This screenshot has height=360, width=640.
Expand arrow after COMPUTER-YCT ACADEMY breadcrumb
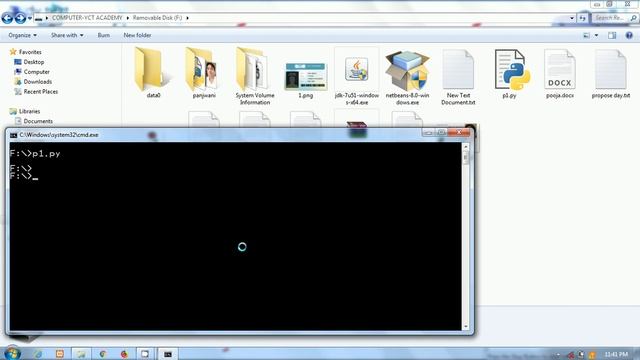(x=127, y=18)
